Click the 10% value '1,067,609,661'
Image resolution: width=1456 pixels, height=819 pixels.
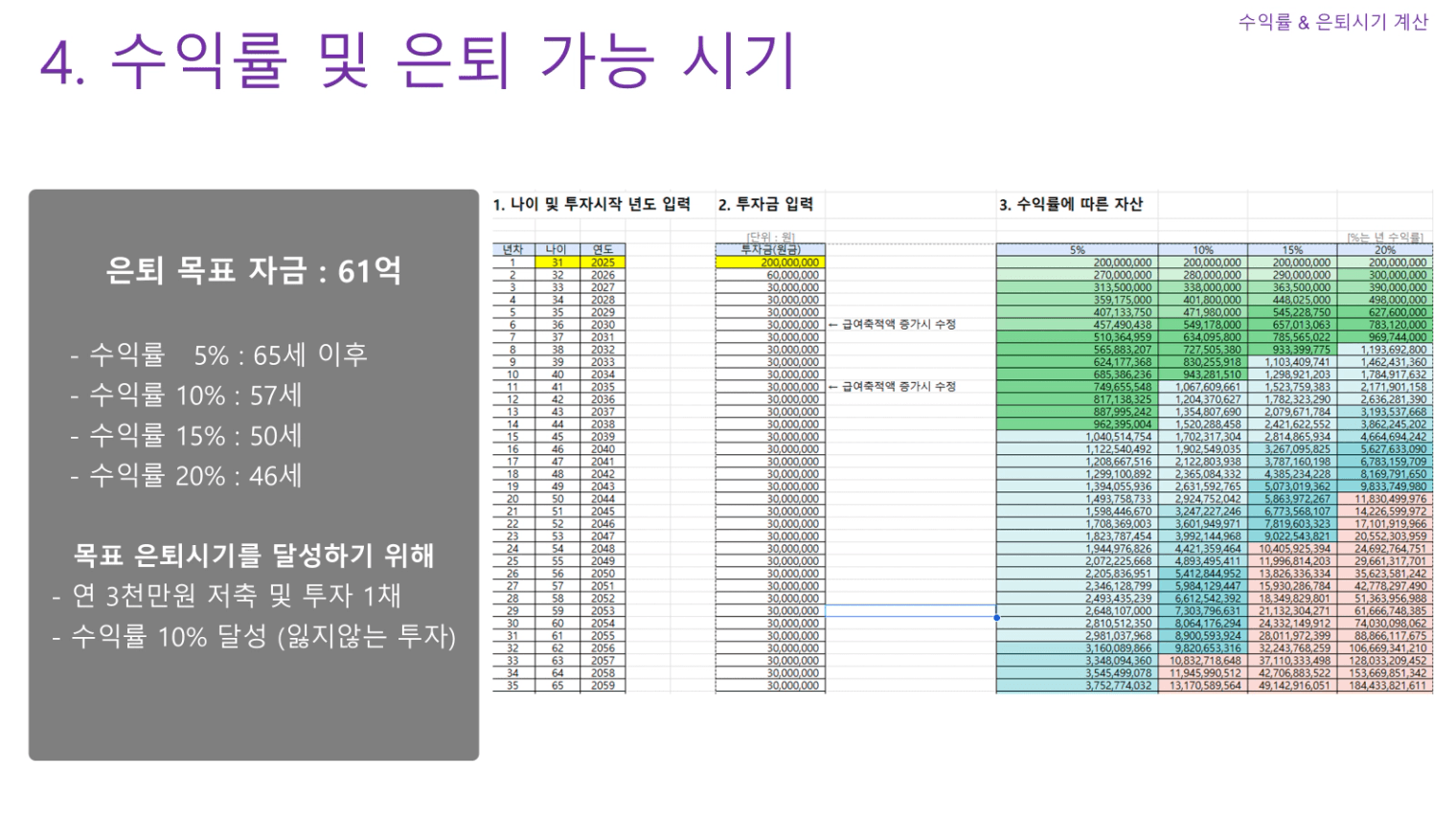point(1202,387)
